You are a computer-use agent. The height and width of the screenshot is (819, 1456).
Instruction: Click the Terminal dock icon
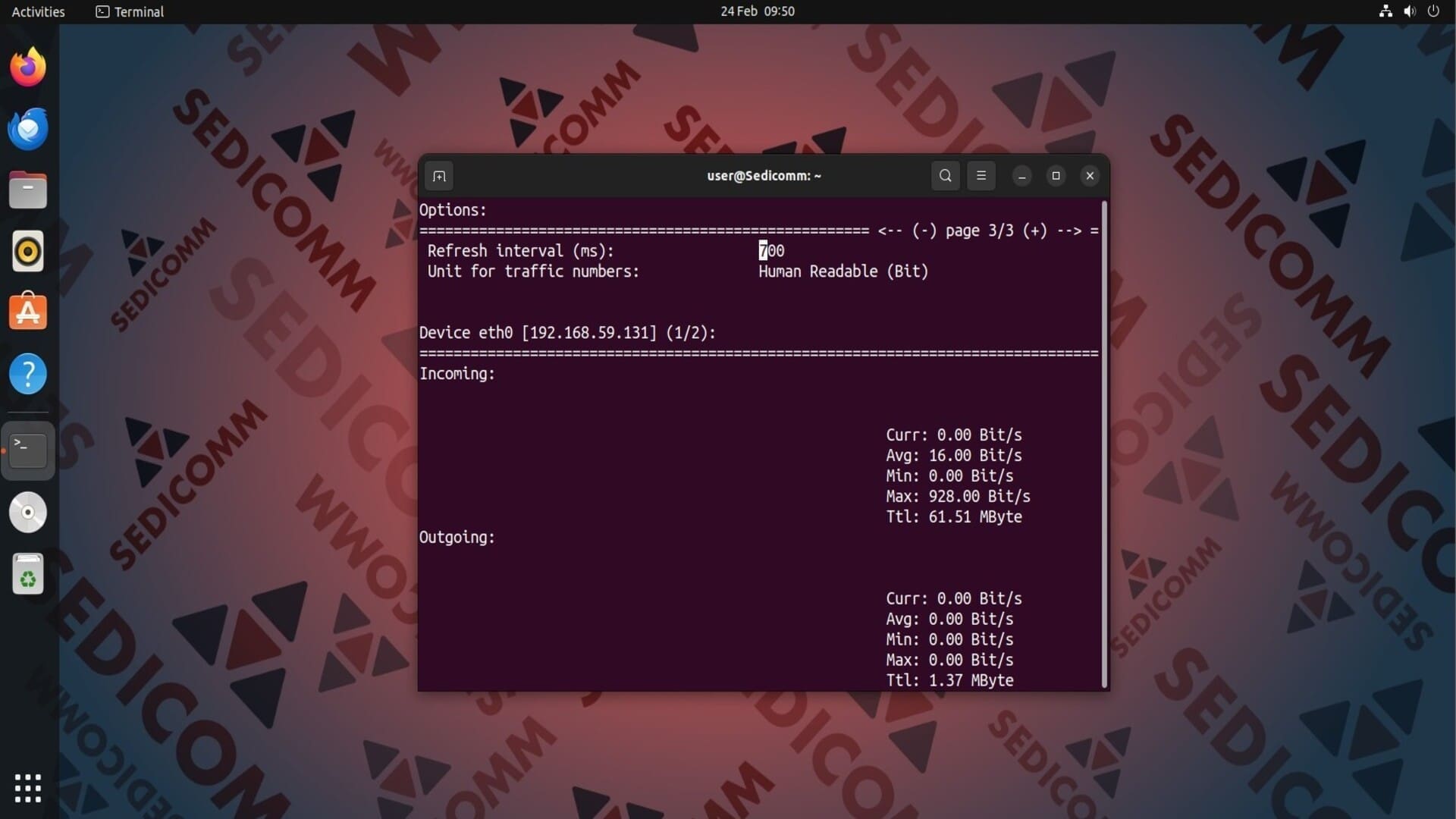[28, 450]
